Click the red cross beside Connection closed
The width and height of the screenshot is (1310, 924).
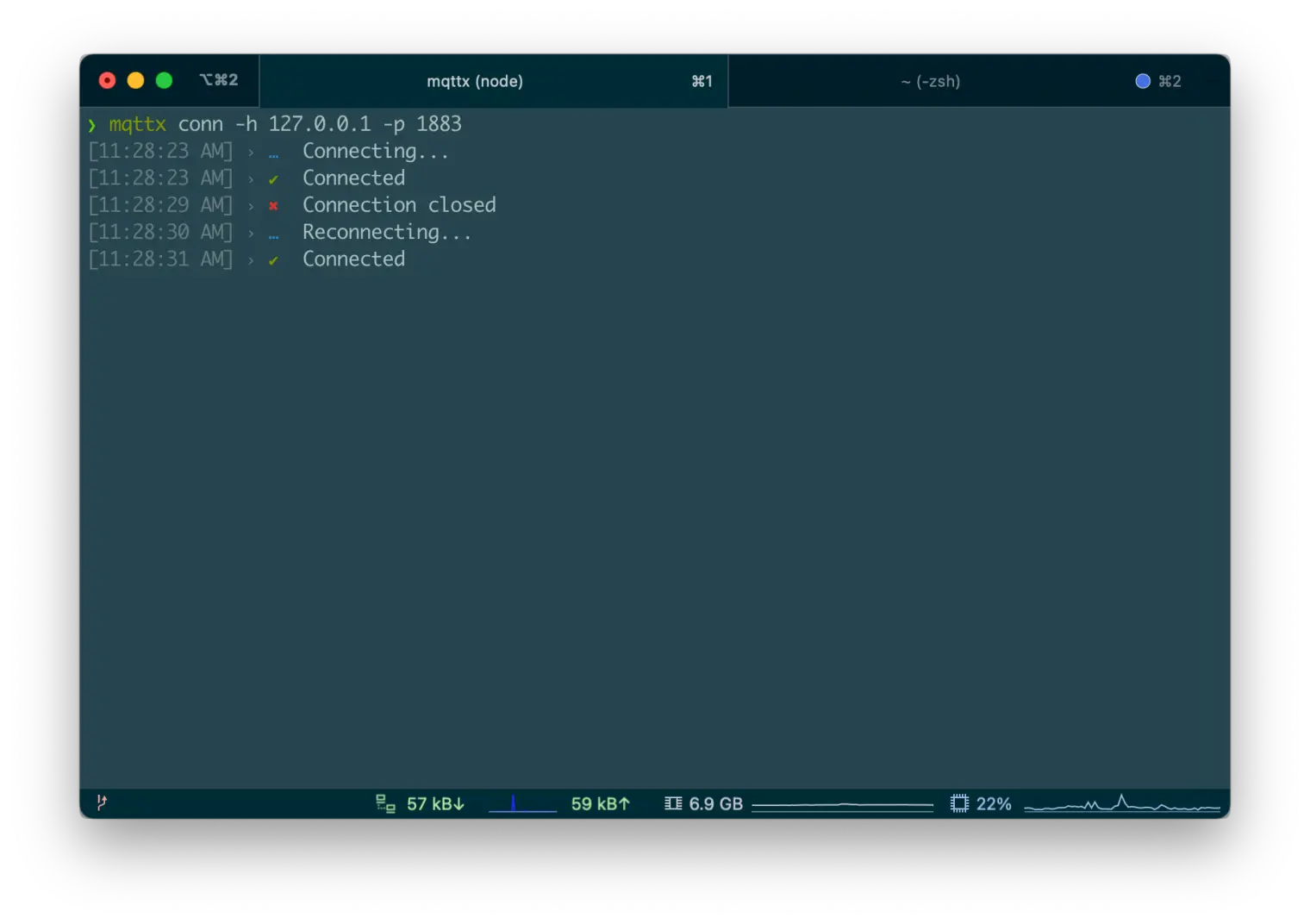[273, 206]
